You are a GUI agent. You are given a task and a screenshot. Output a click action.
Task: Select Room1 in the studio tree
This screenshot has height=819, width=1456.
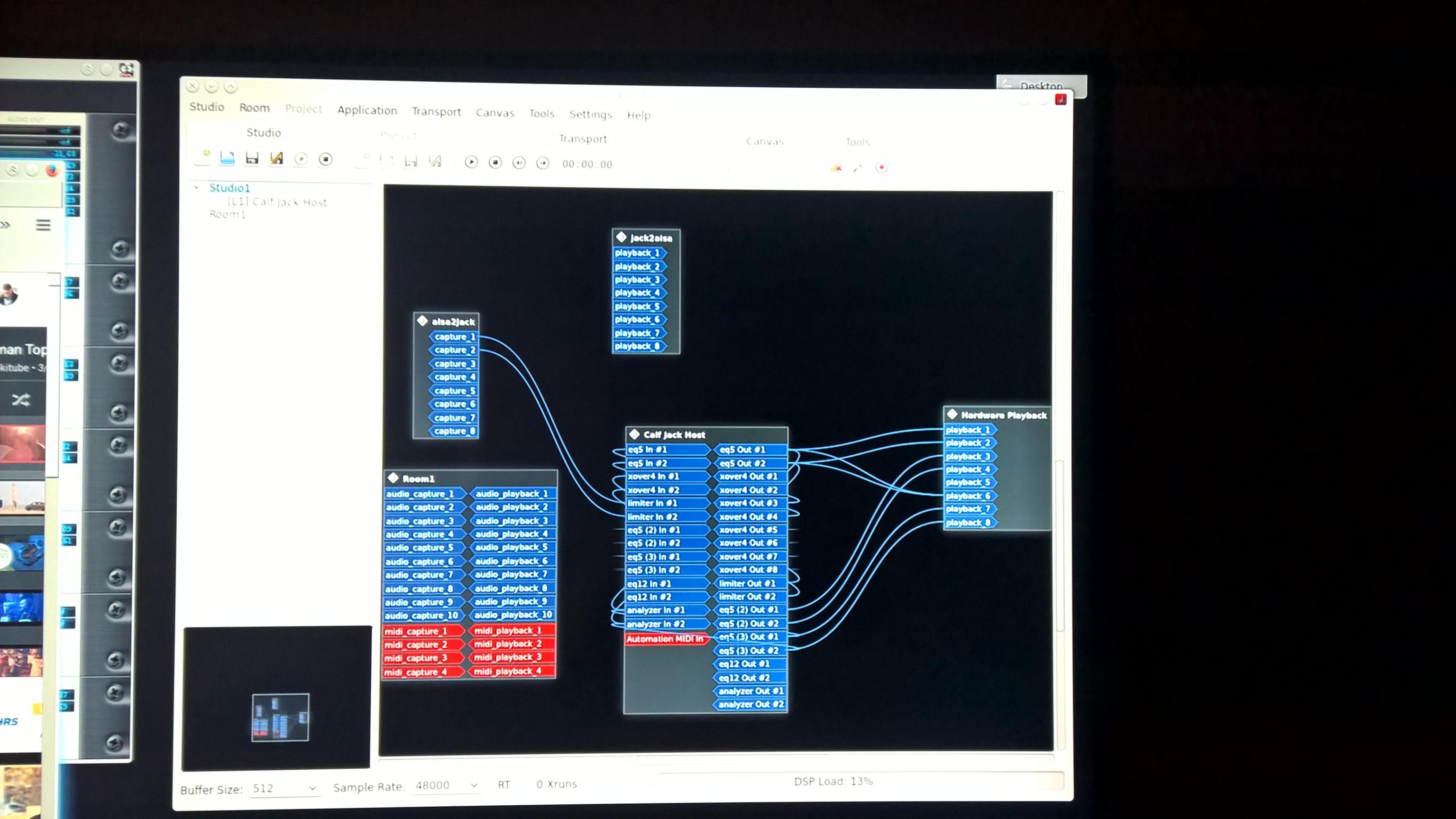click(x=227, y=214)
